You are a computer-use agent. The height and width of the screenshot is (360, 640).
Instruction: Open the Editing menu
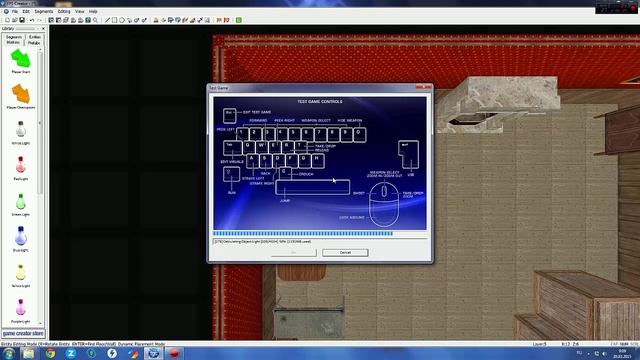[64, 11]
